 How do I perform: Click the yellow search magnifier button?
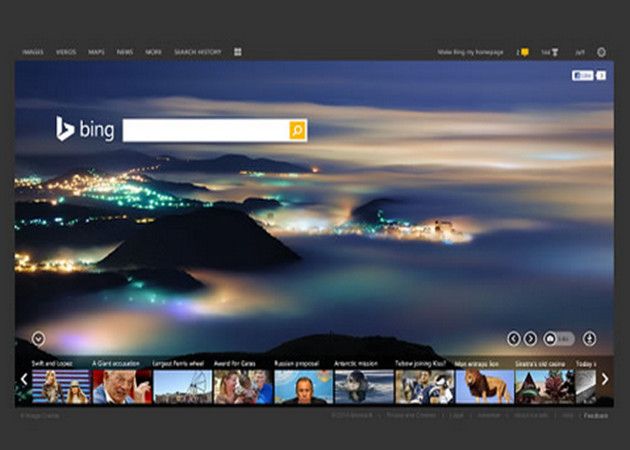tap(297, 131)
